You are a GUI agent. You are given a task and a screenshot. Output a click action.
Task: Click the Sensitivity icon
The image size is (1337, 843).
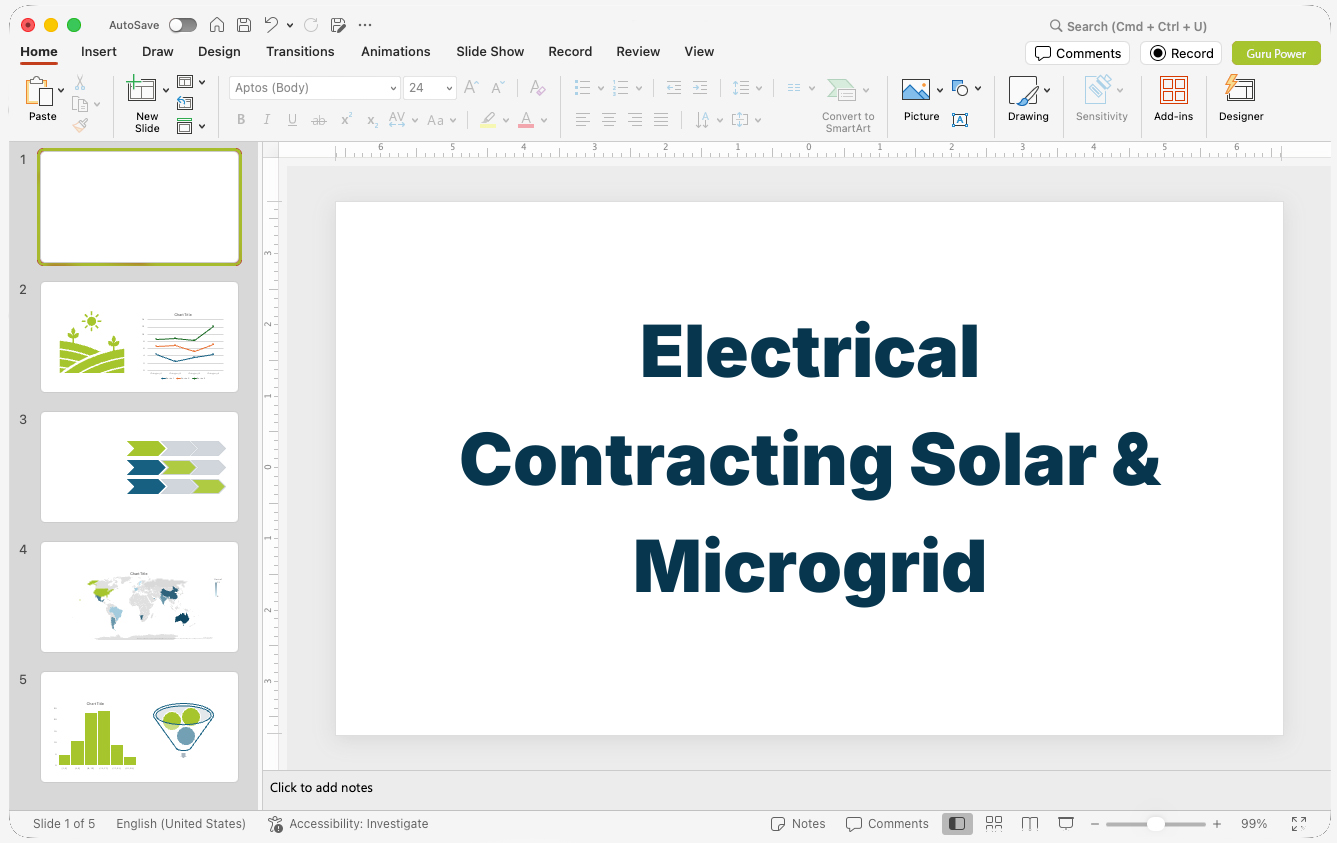click(x=1099, y=89)
